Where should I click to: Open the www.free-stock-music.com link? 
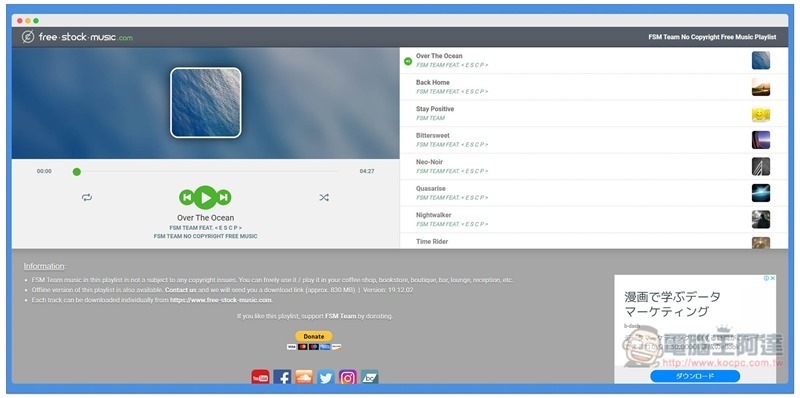[221, 300]
